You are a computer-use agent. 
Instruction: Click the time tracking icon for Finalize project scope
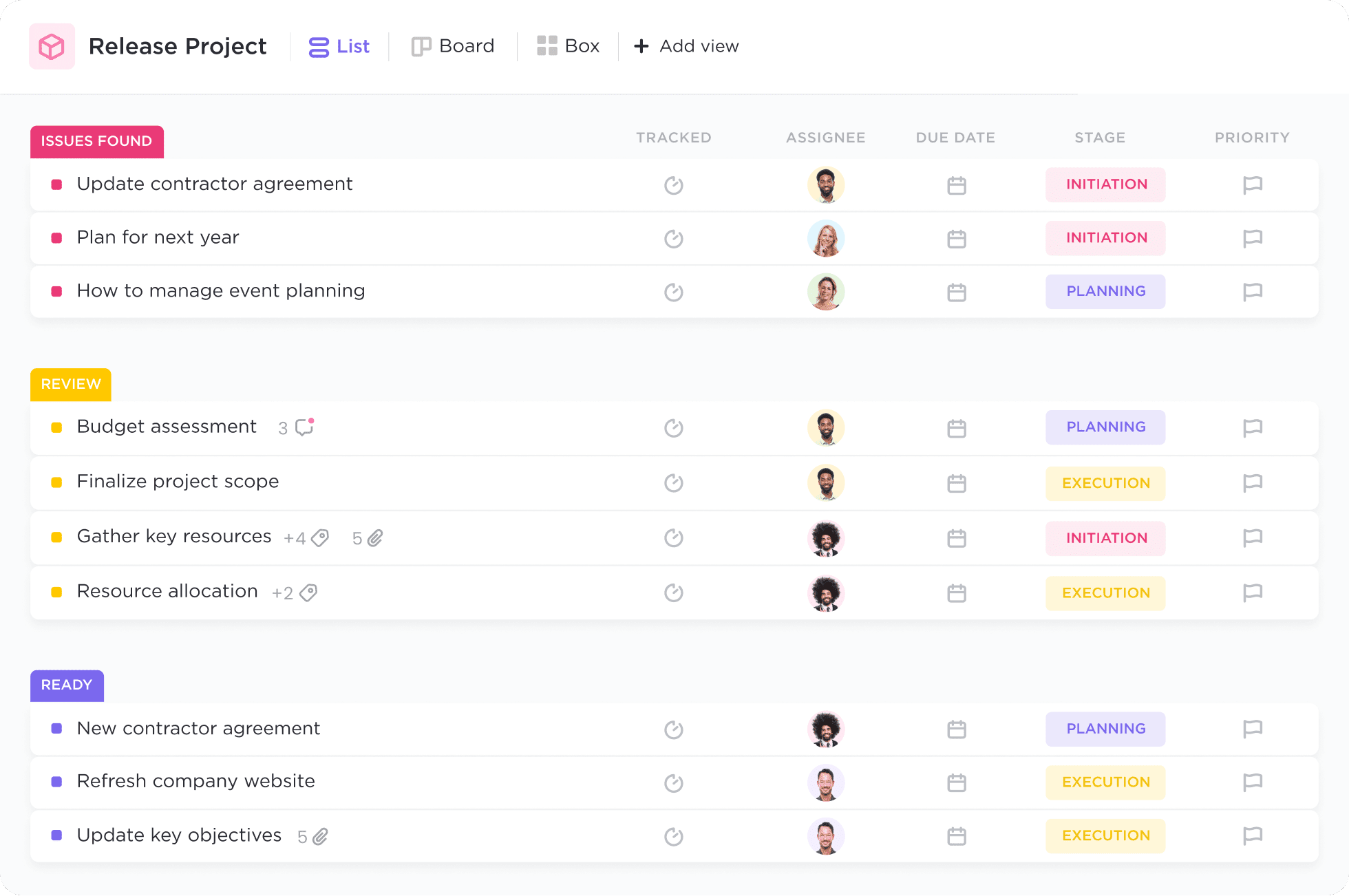(673, 482)
